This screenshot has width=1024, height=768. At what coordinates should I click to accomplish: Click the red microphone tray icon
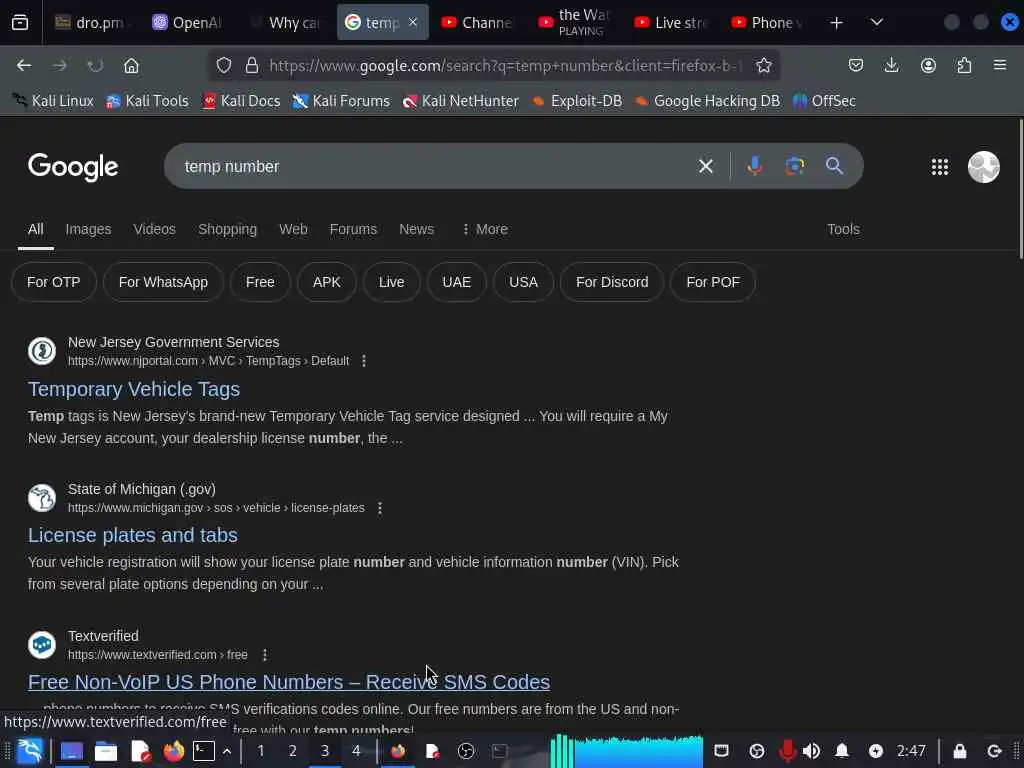click(787, 751)
